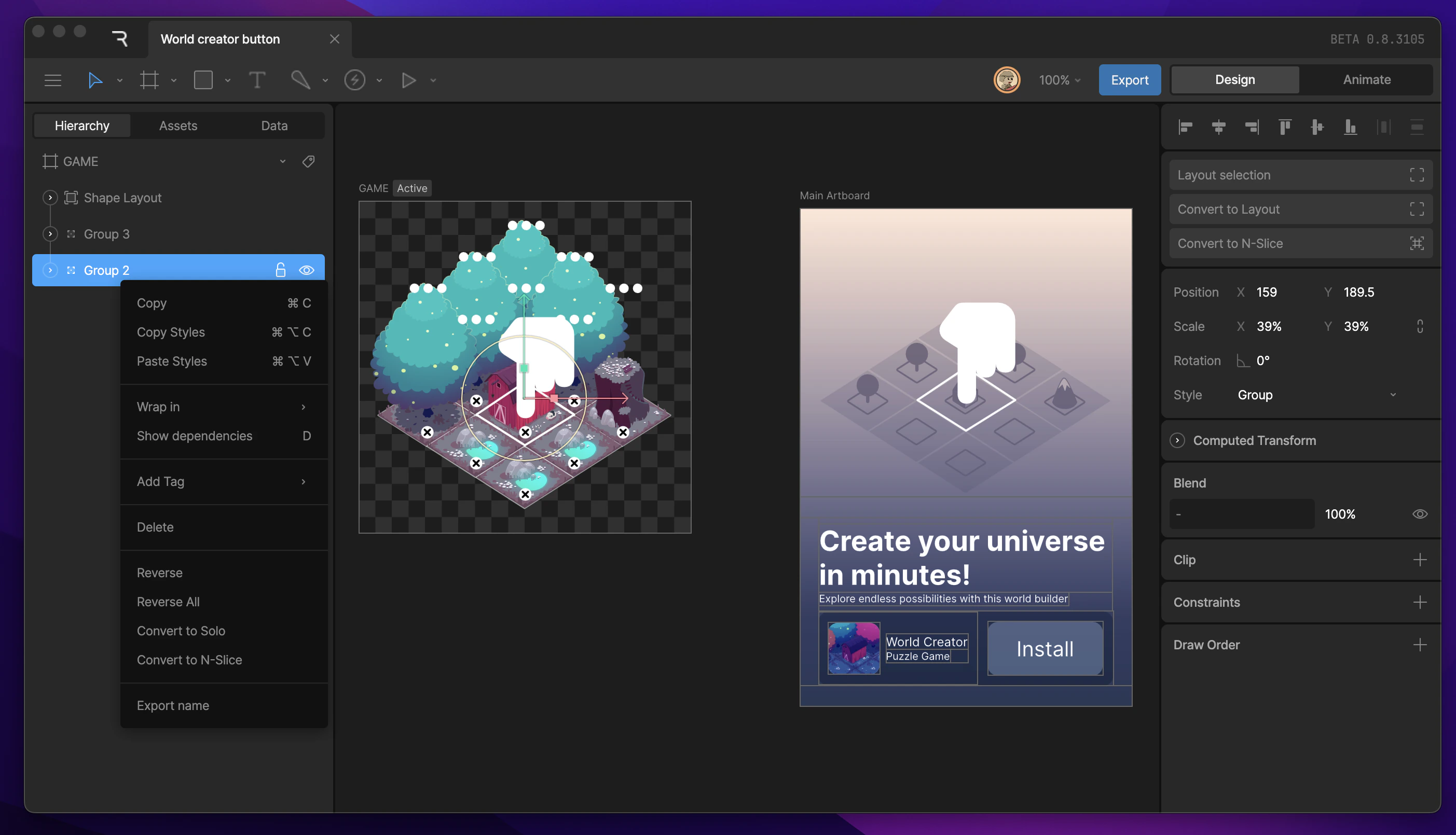Screen dimensions: 1456x835
Task: Click Convert to Layout button
Action: [1300, 208]
